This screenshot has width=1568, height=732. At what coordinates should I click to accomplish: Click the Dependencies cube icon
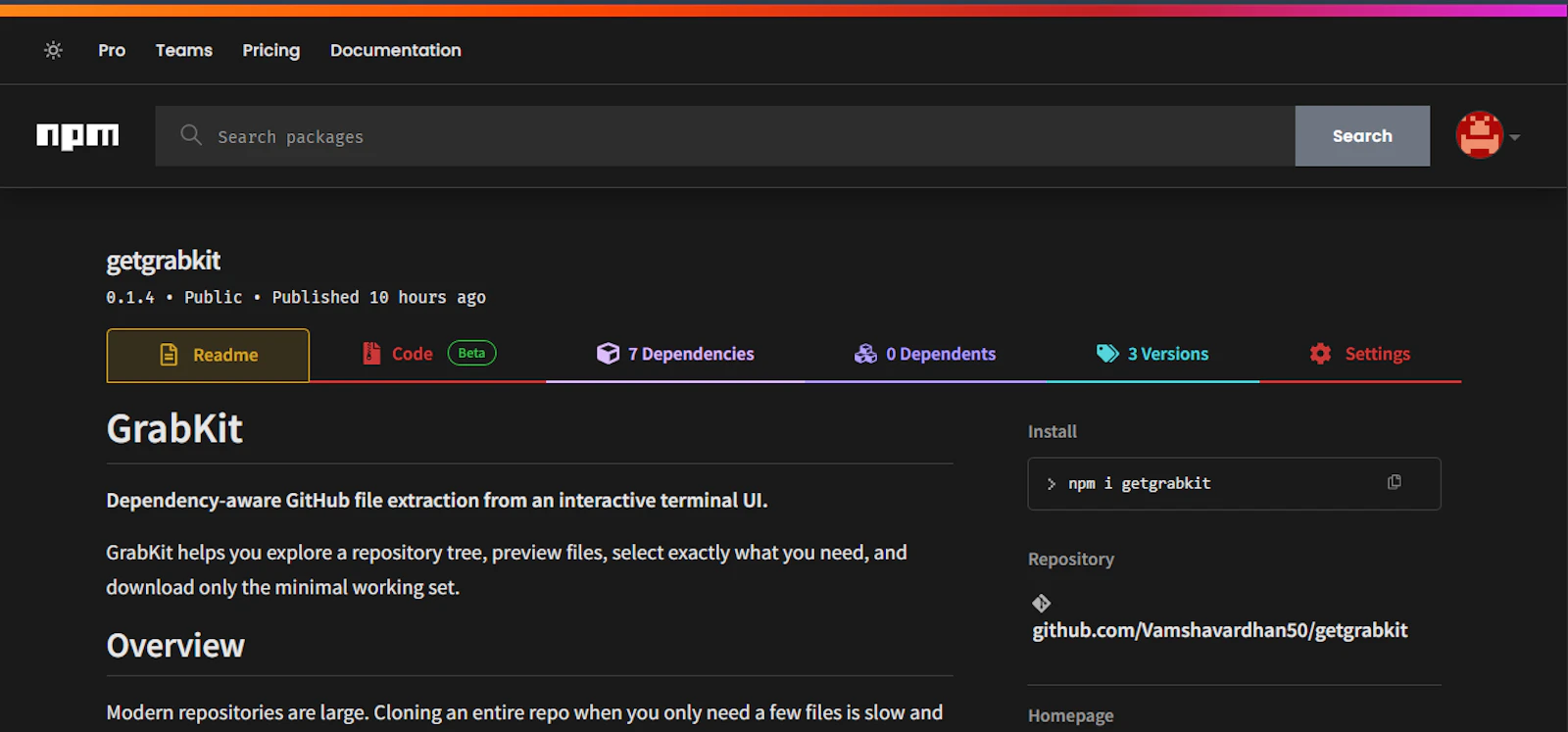[608, 353]
